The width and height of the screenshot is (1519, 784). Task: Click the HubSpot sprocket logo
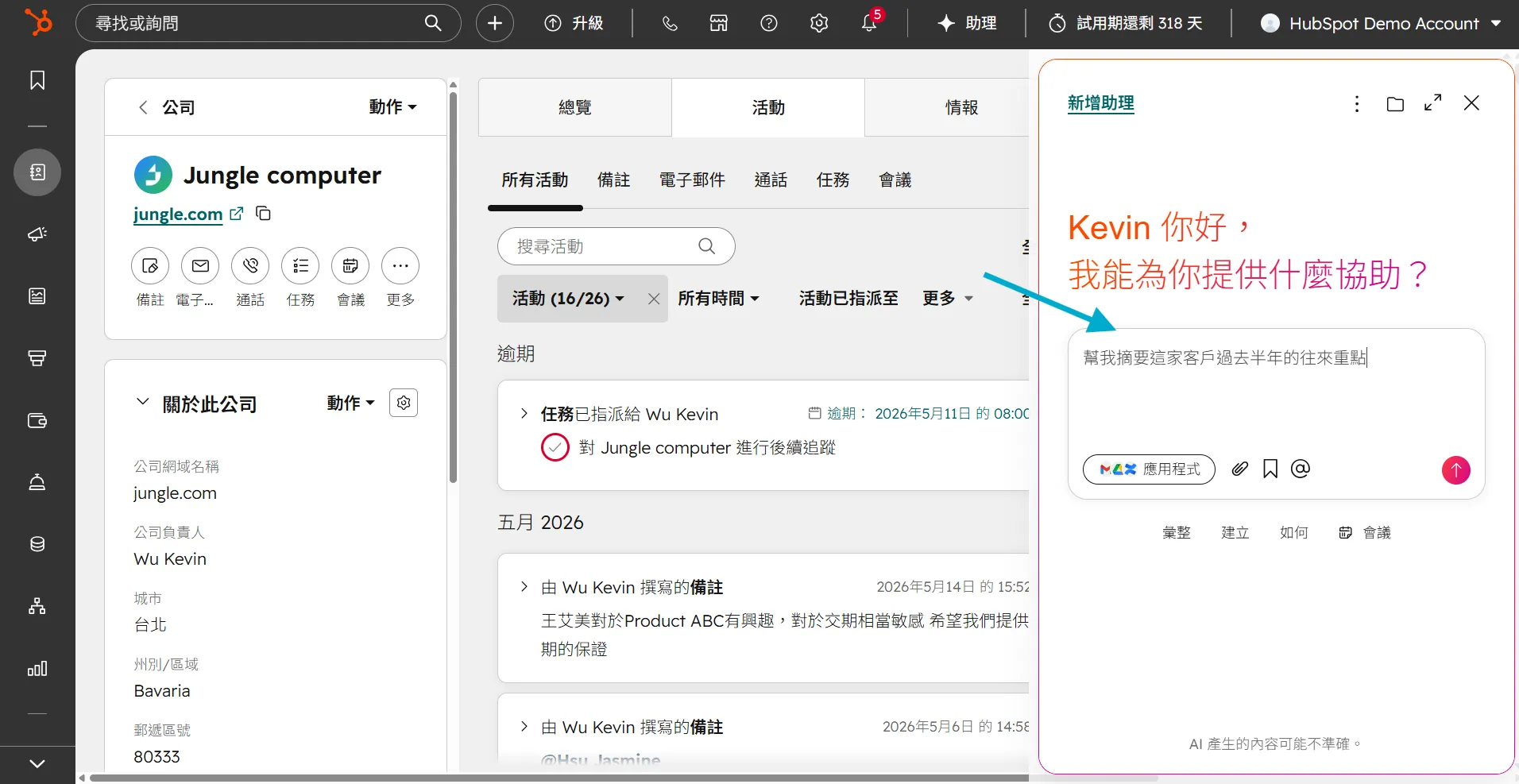[x=37, y=22]
